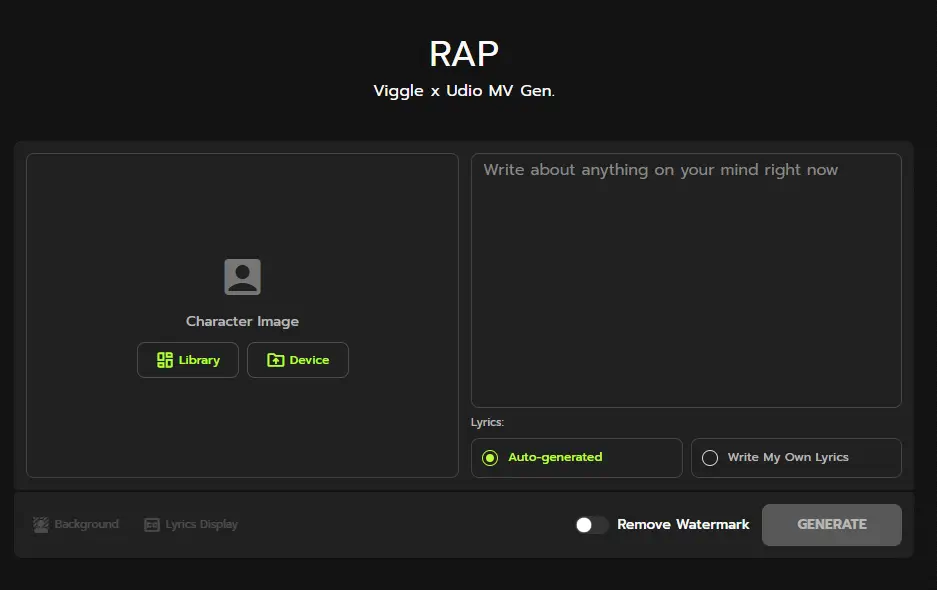Select the Auto-generated radio circle

tap(490, 458)
